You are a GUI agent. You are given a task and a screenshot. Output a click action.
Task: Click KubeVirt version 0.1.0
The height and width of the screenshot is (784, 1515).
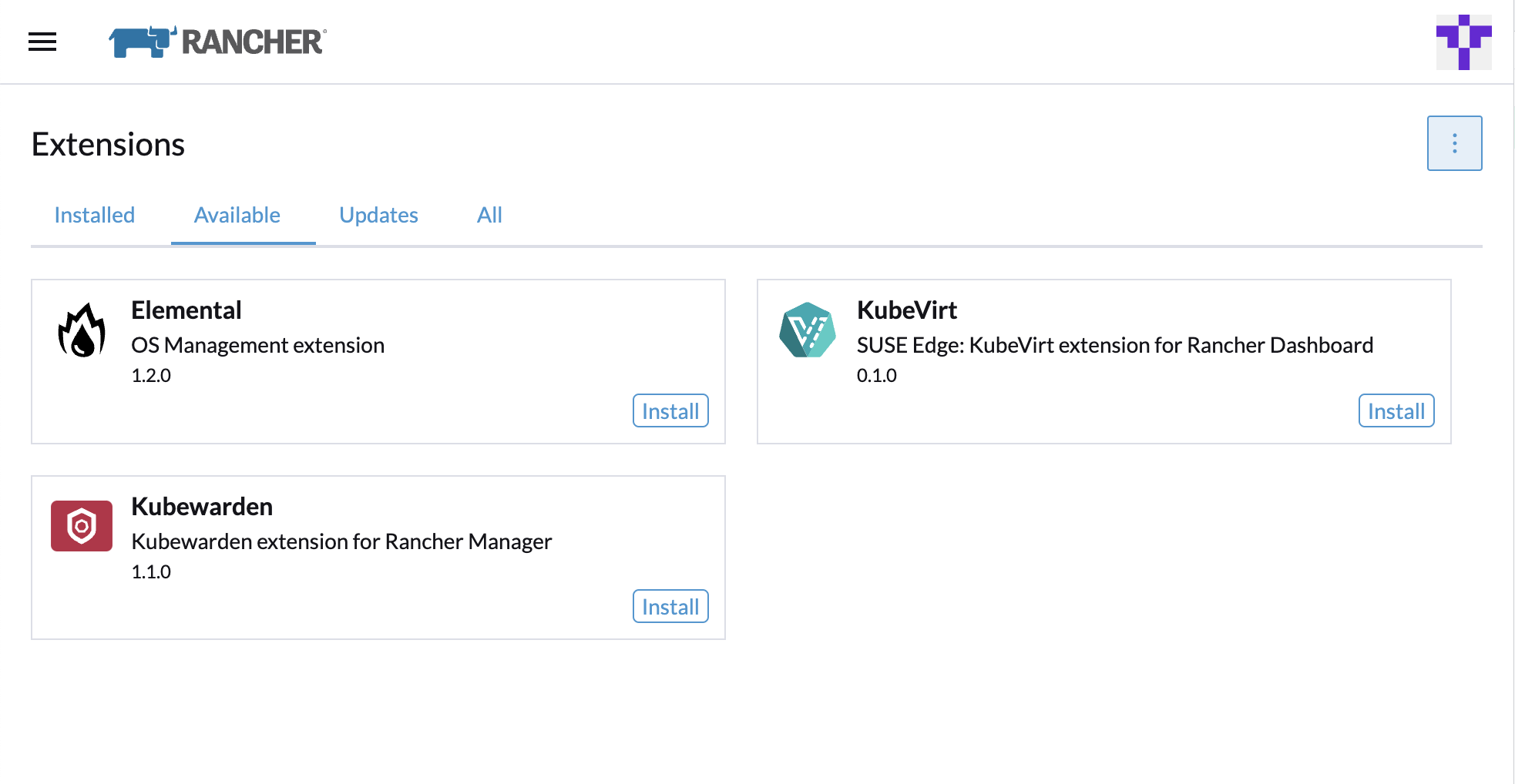coord(877,376)
